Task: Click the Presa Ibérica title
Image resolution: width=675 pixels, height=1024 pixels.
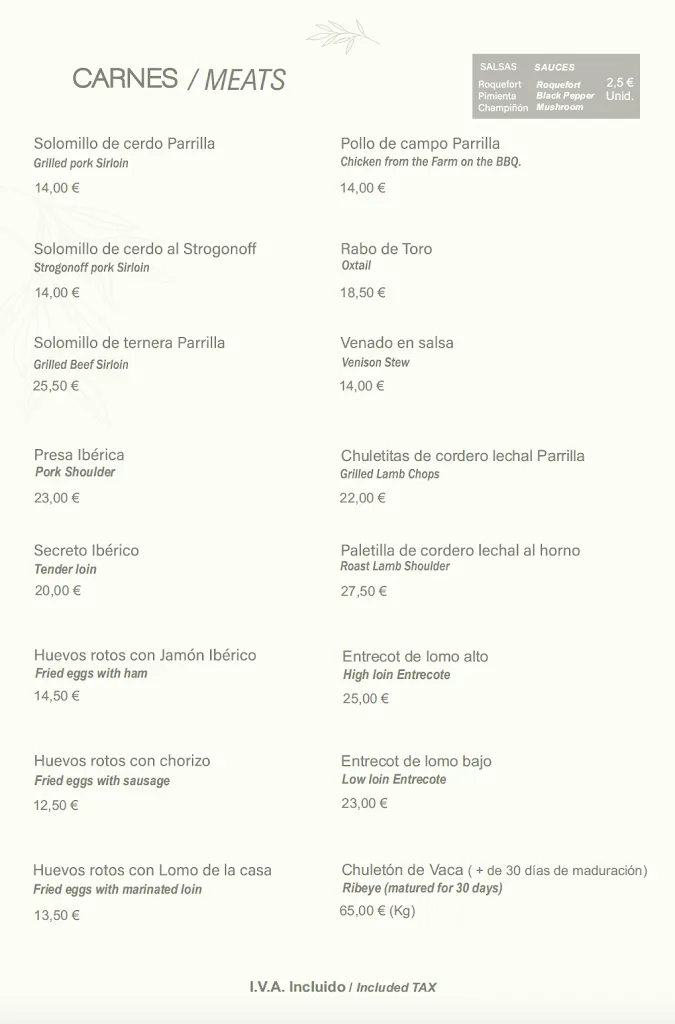Action: click(x=79, y=455)
